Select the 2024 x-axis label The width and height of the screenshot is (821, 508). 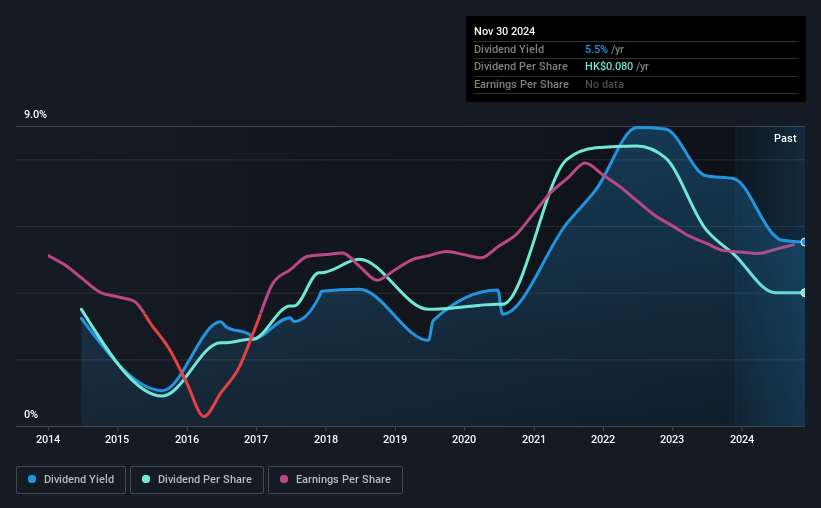click(742, 439)
